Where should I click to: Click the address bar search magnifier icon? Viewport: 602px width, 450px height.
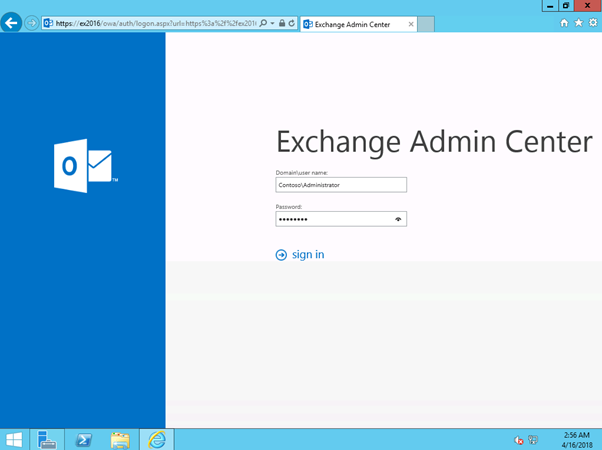(263, 23)
